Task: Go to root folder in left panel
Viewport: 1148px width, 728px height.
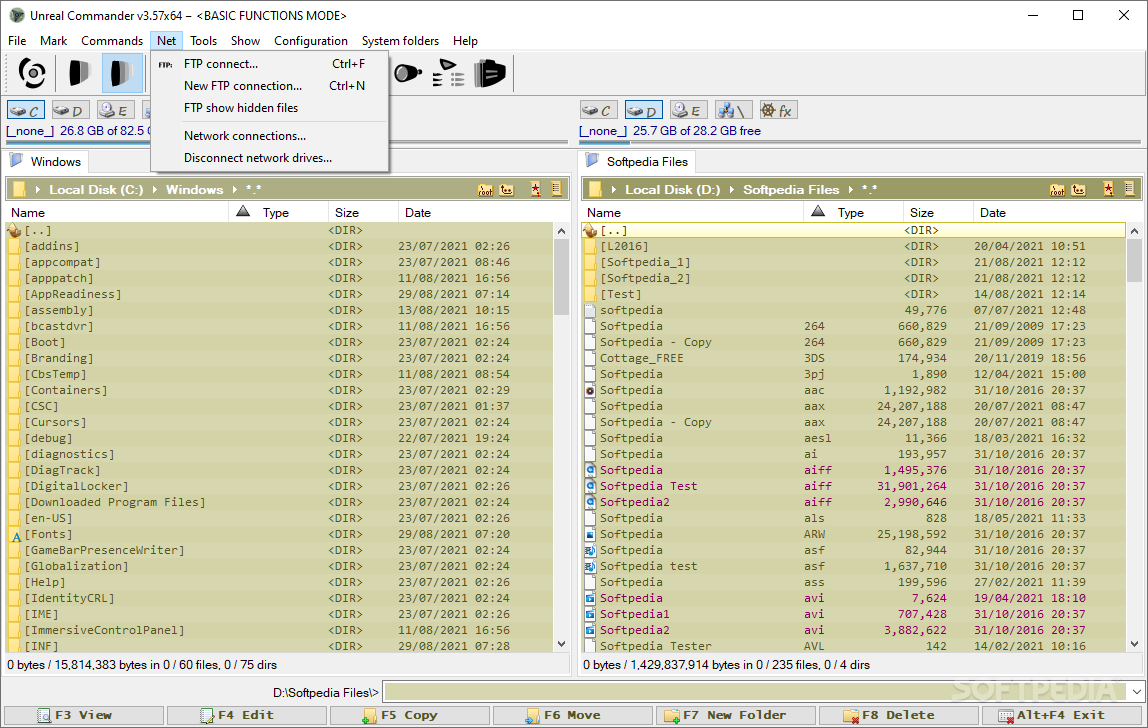Action: click(x=485, y=190)
